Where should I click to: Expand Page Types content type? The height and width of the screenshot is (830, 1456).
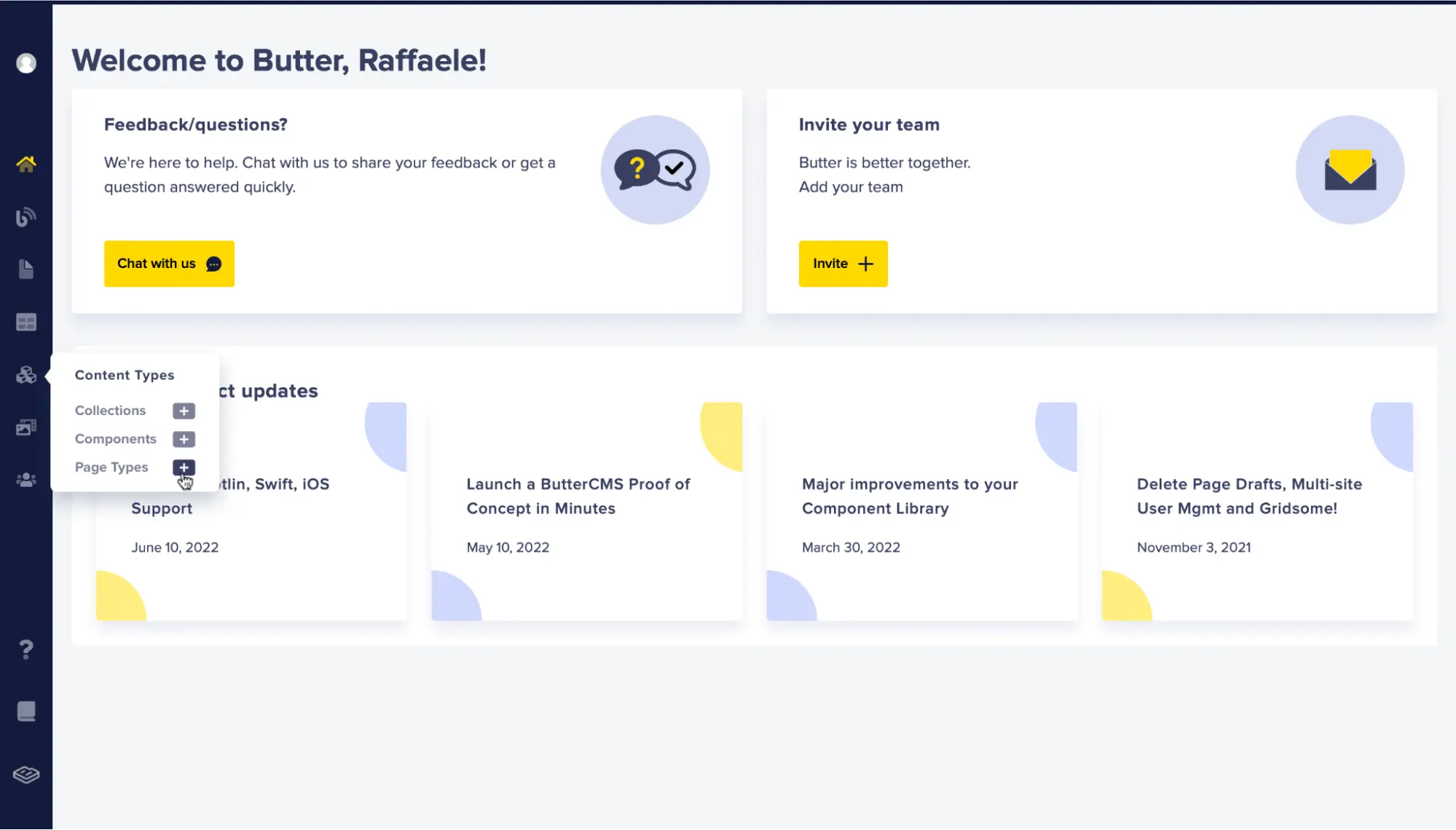(x=183, y=467)
